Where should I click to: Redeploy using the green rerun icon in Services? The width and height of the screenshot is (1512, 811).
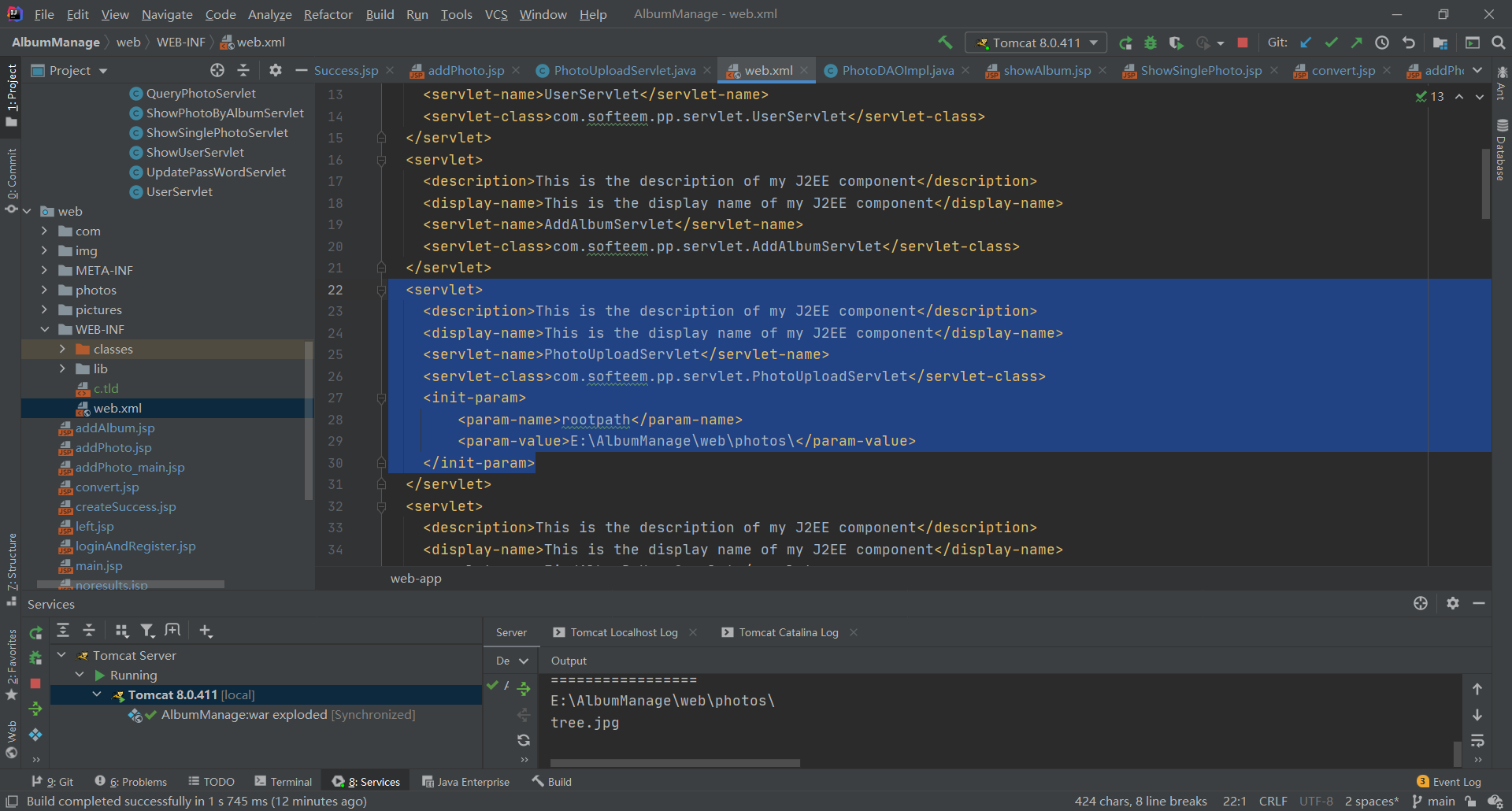pyautogui.click(x=35, y=631)
